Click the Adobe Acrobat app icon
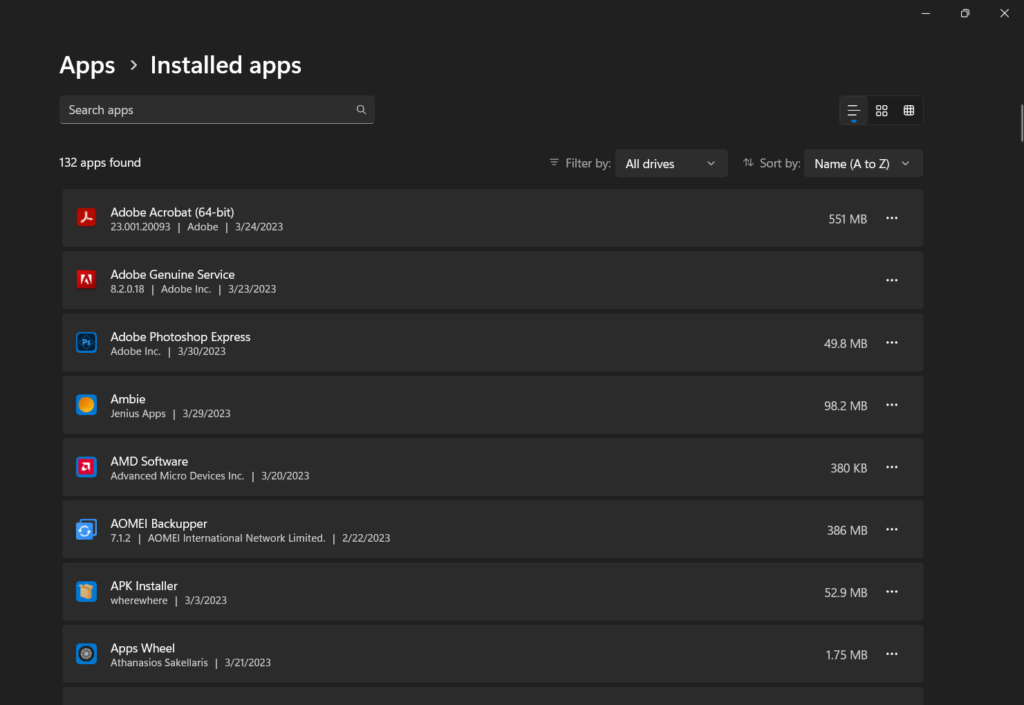Screen dimensions: 1024x705 click(x=86, y=218)
